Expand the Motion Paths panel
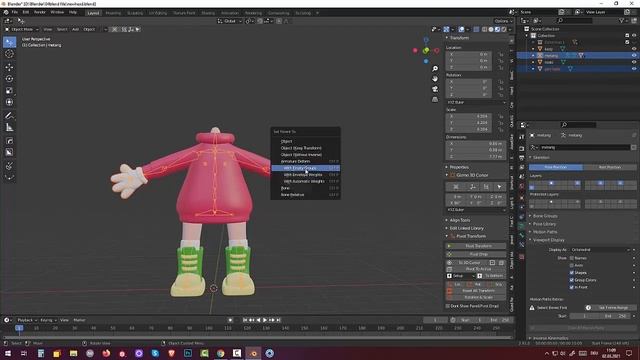Image resolution: width=640 pixels, height=360 pixels. (545, 232)
